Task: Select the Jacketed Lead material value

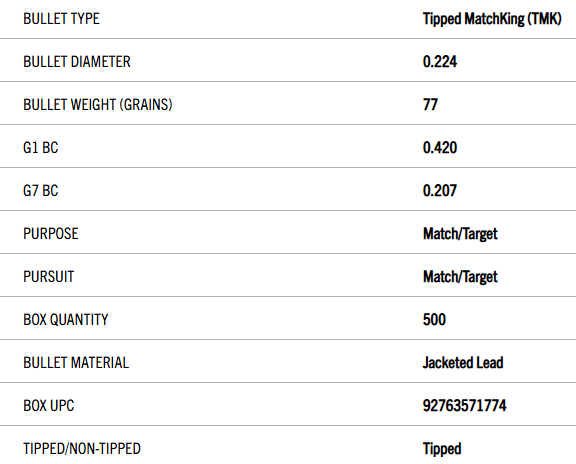Action: pyautogui.click(x=463, y=363)
